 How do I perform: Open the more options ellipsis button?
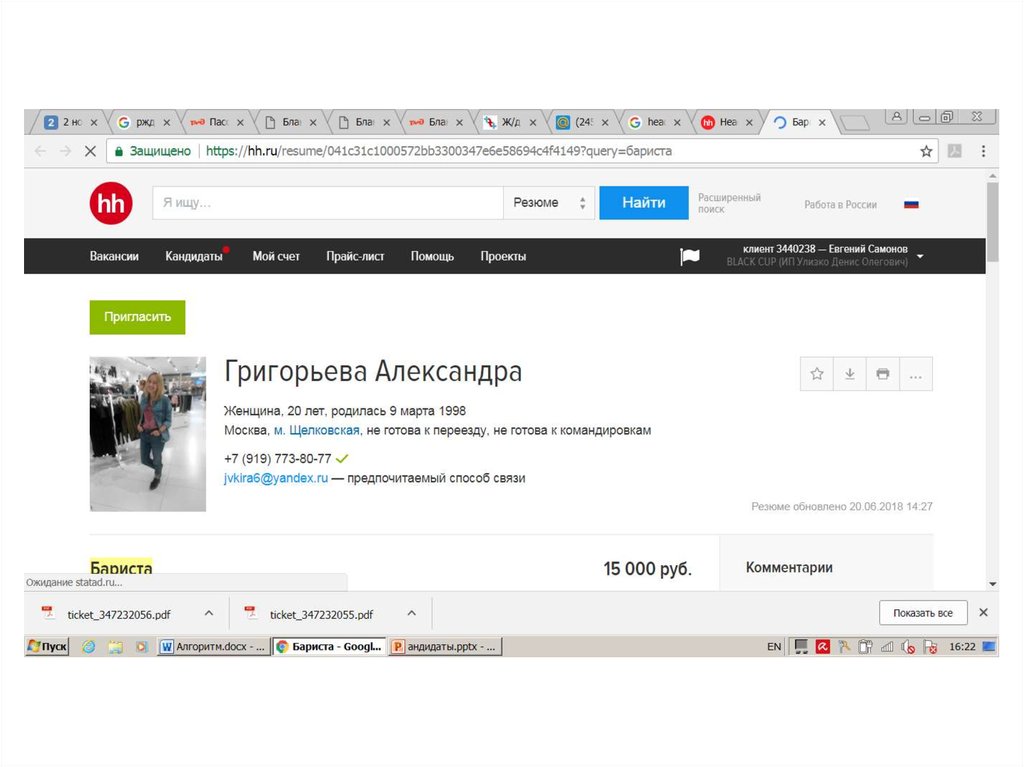coord(915,374)
